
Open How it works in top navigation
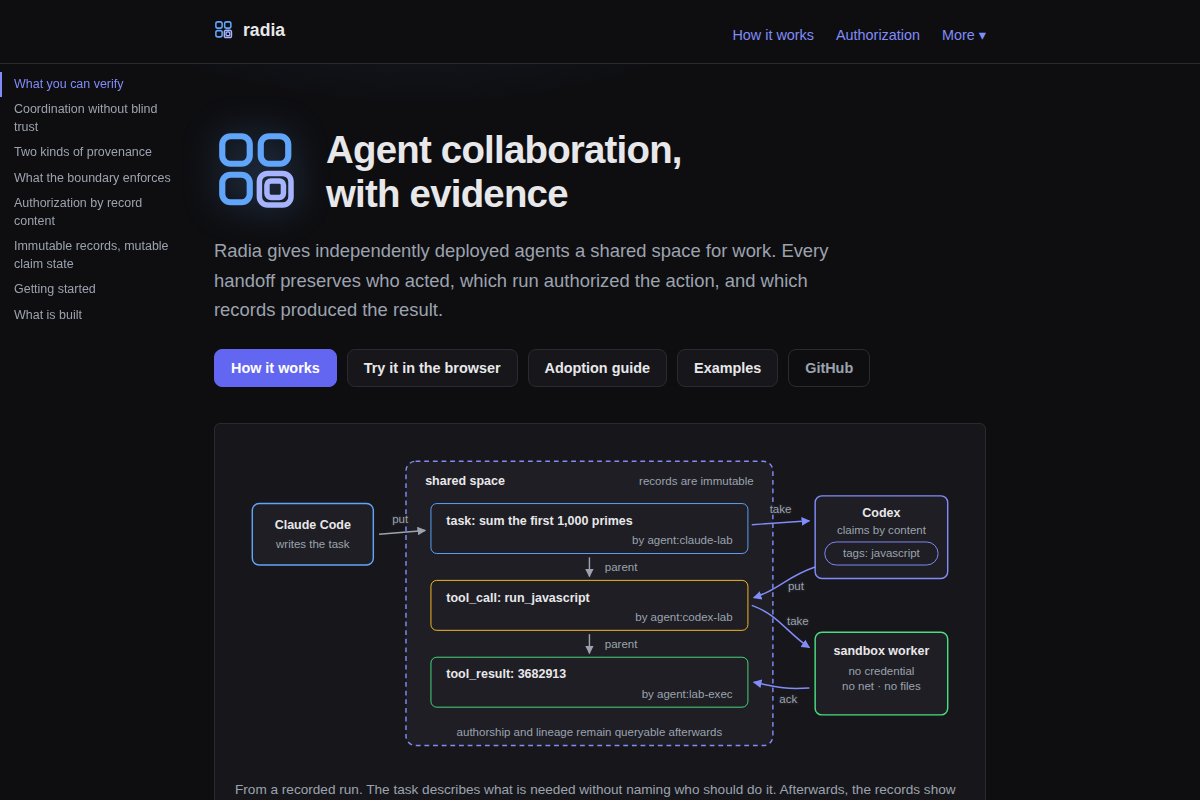tap(773, 35)
